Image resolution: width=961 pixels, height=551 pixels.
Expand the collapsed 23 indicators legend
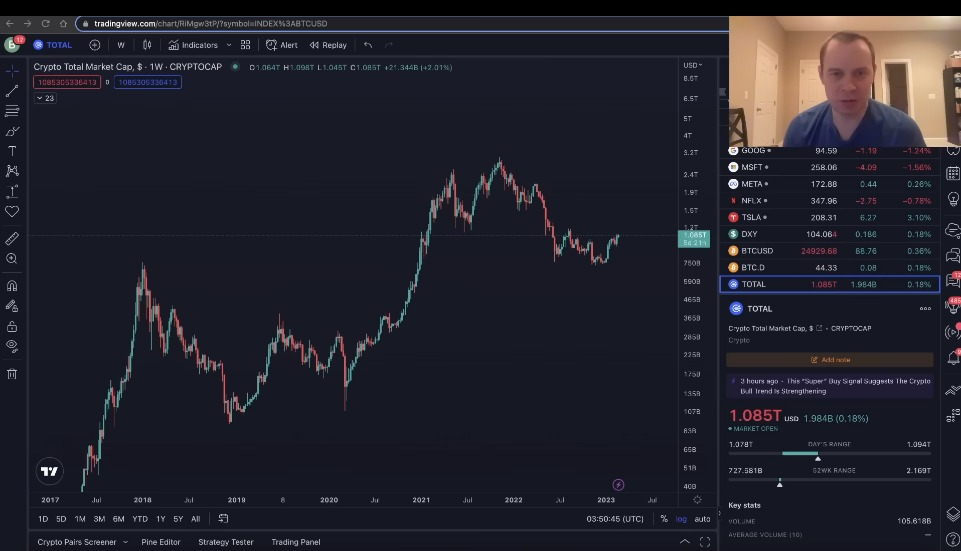click(45, 98)
